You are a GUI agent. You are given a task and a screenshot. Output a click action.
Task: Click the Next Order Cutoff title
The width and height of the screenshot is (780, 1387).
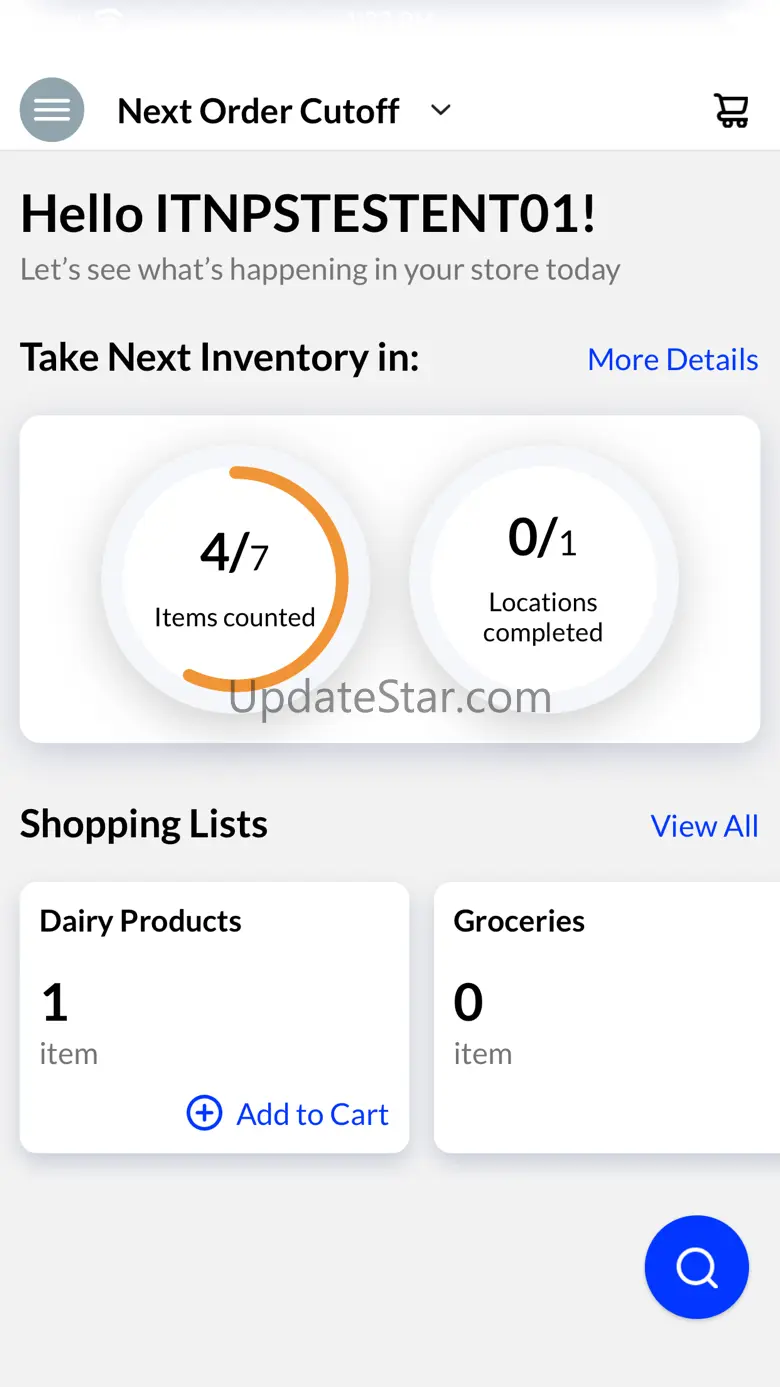(x=258, y=111)
